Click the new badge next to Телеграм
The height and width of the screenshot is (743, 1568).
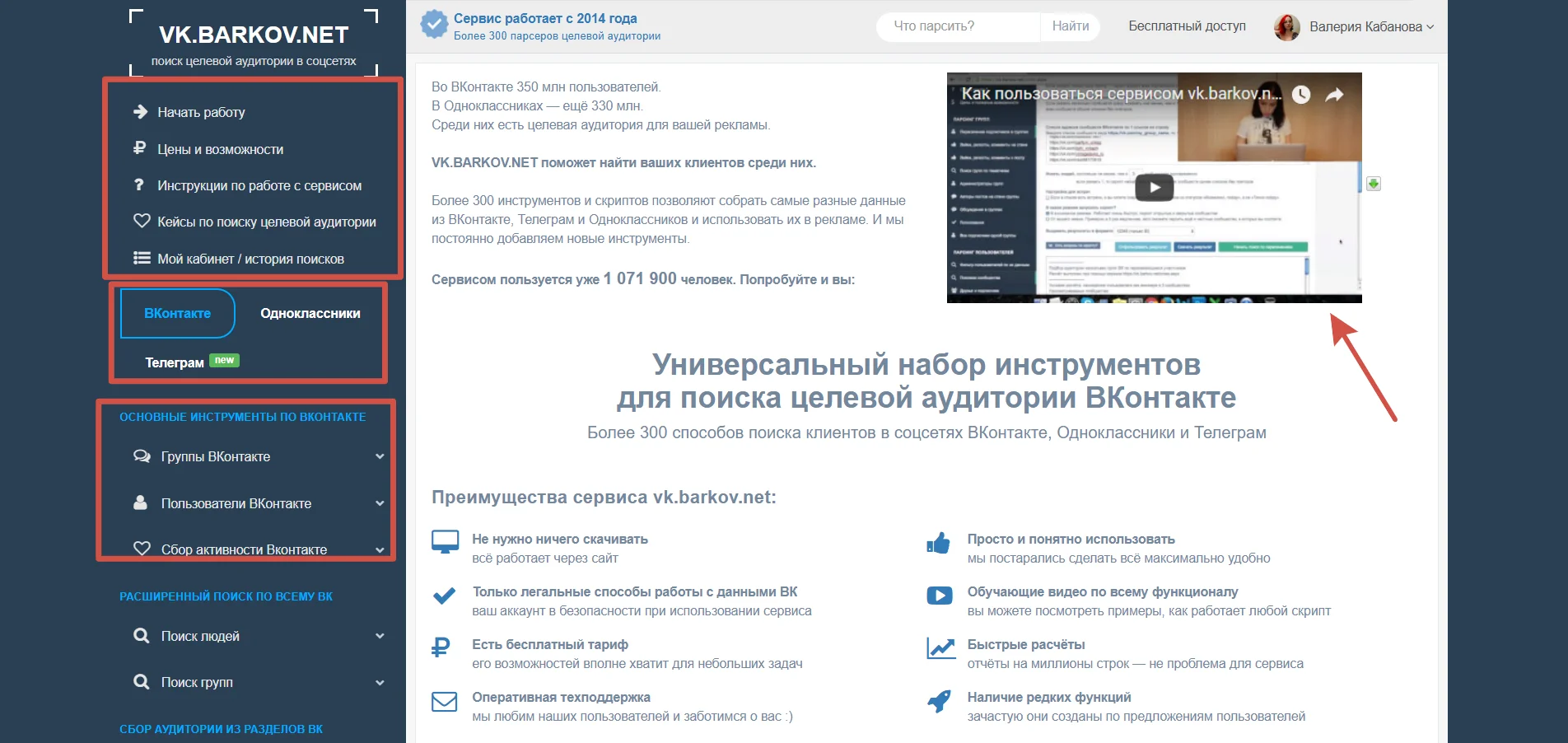224,360
